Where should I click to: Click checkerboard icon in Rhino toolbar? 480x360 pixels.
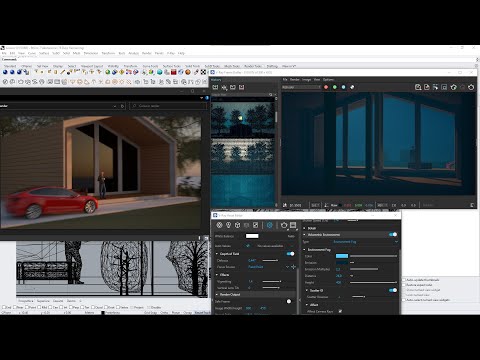(203, 72)
